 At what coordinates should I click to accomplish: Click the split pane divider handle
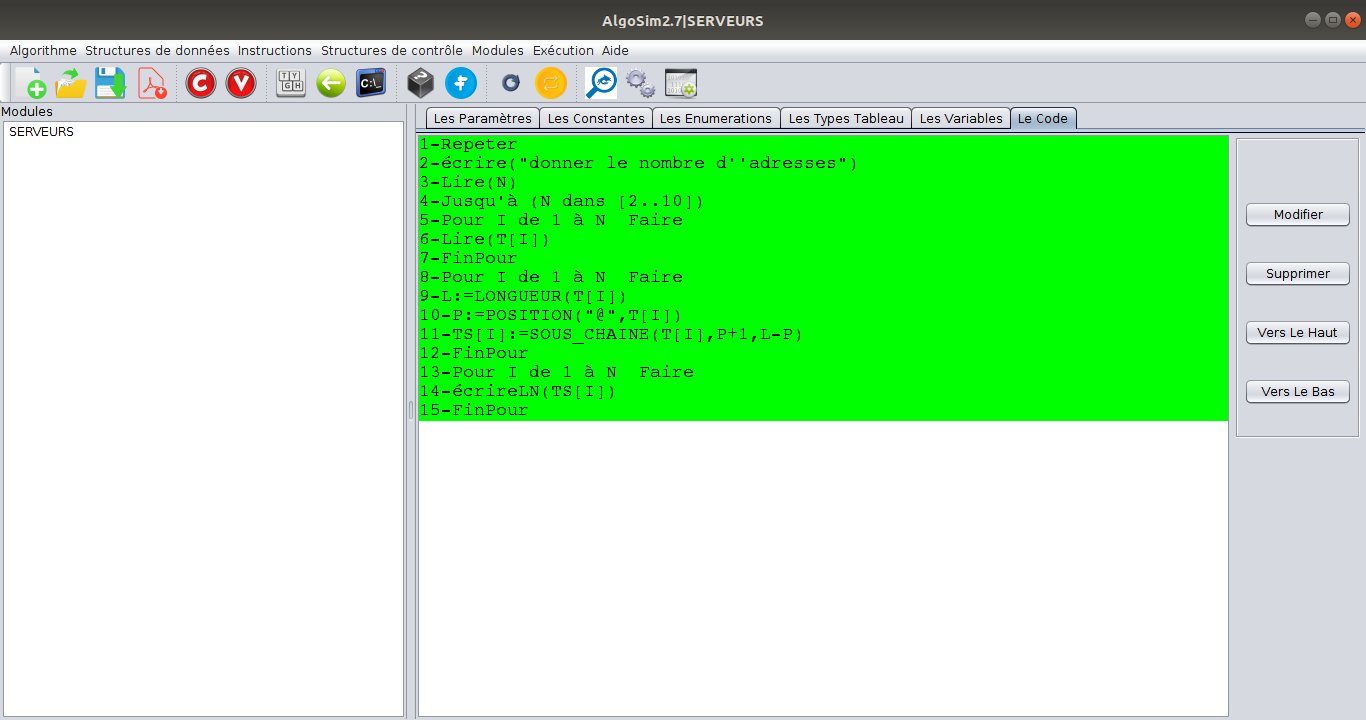[x=410, y=410]
